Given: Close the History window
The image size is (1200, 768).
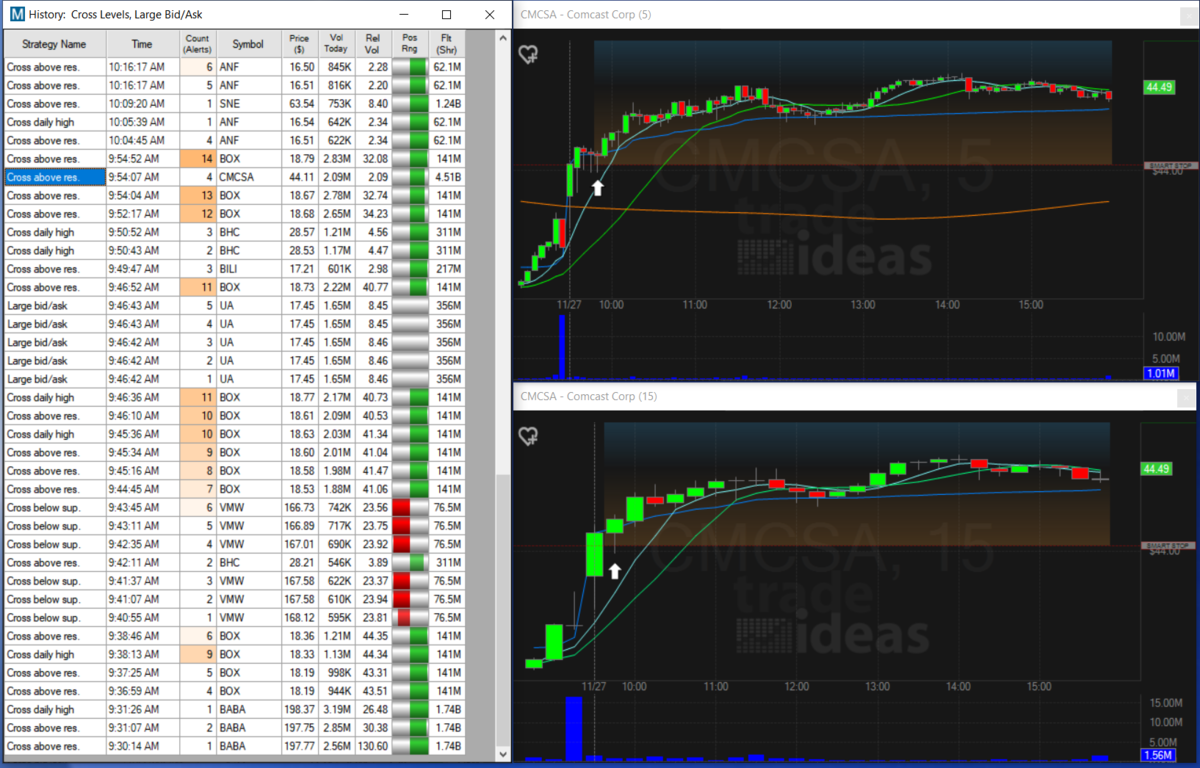Looking at the screenshot, I should pos(489,15).
